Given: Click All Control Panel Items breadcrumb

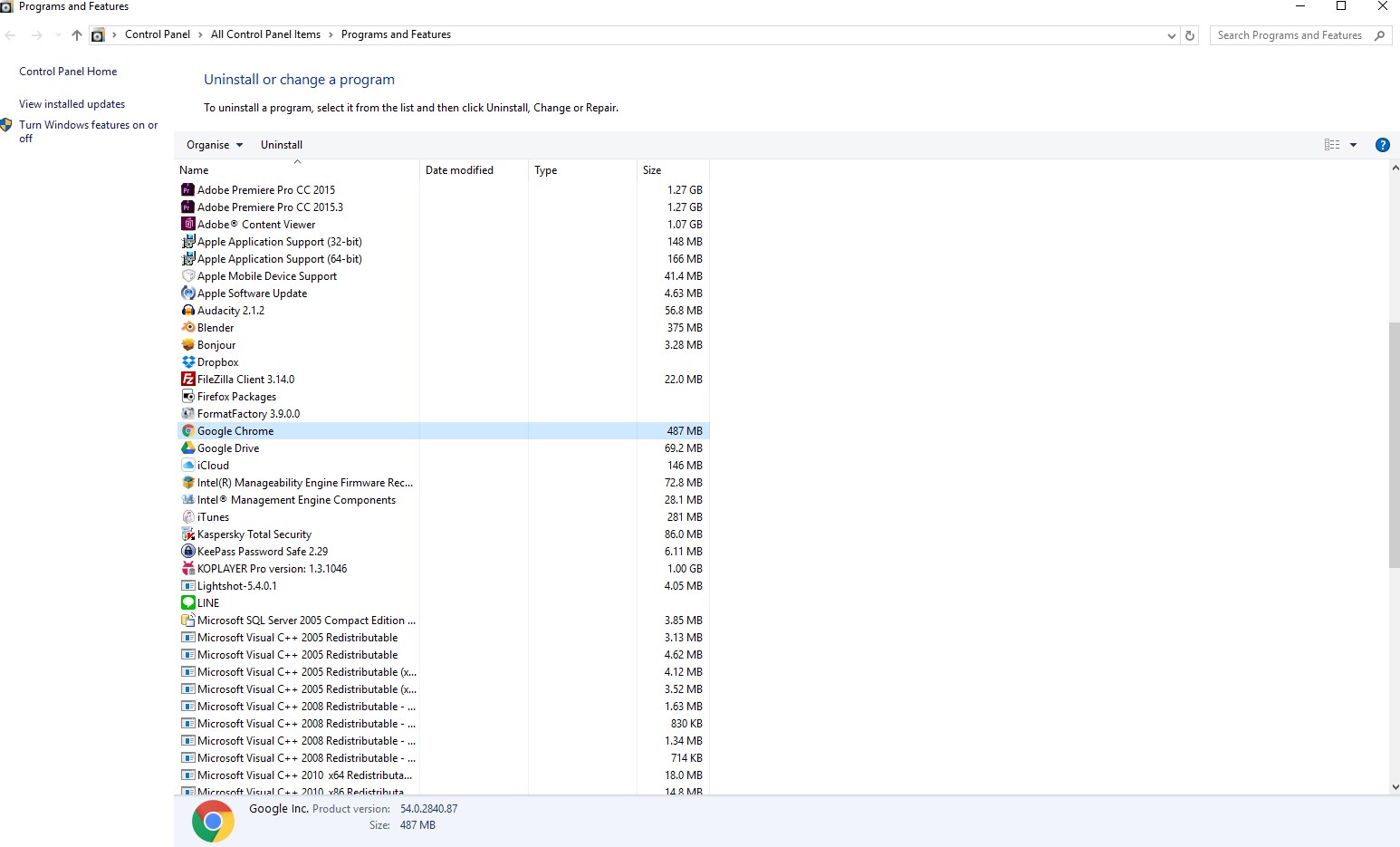Looking at the screenshot, I should (265, 34).
